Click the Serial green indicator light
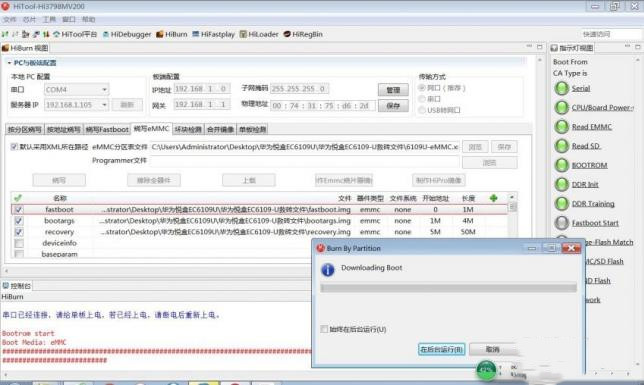 (x=561, y=88)
